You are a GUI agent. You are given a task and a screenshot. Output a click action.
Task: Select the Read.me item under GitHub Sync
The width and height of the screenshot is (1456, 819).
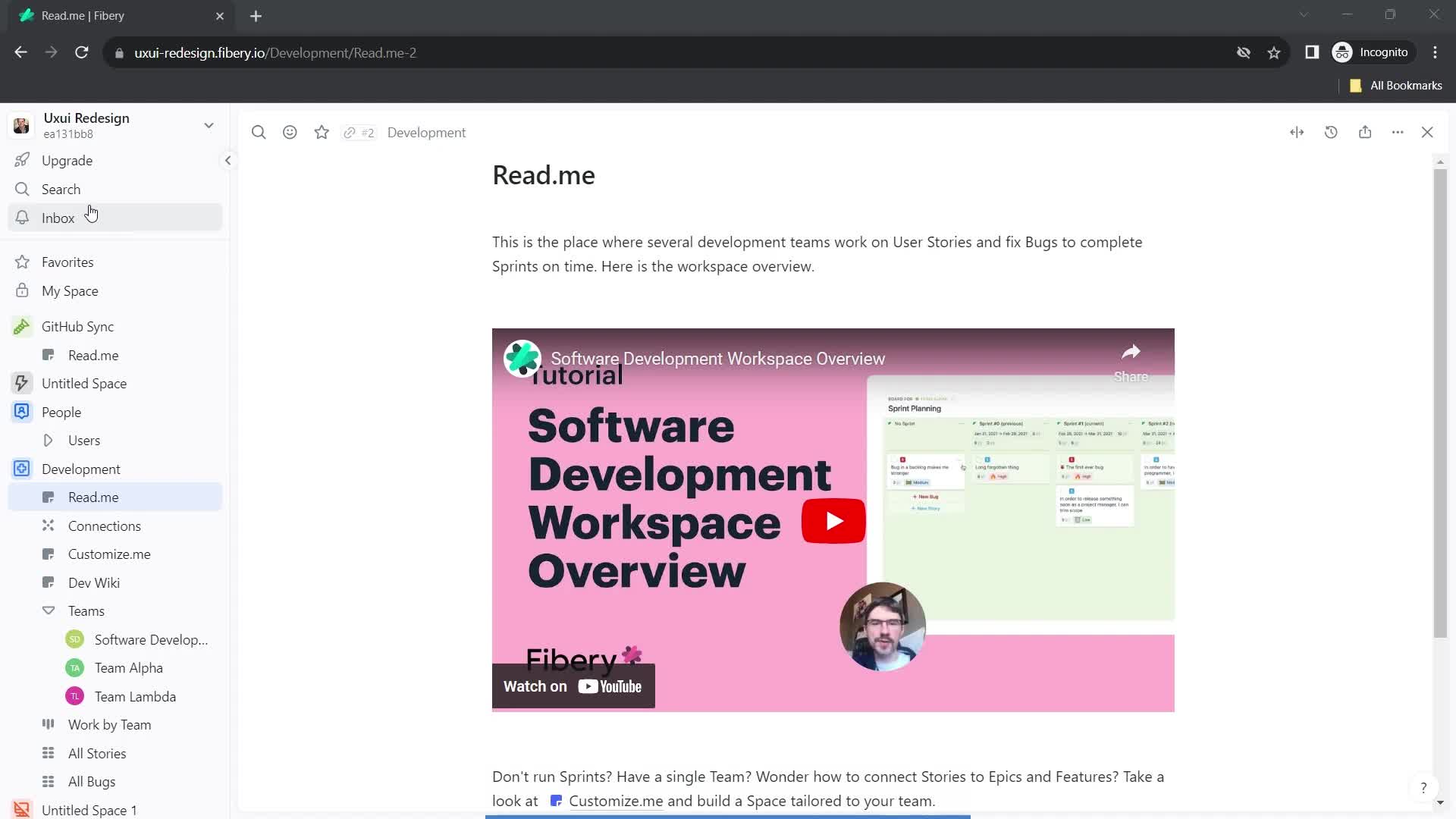tap(93, 355)
